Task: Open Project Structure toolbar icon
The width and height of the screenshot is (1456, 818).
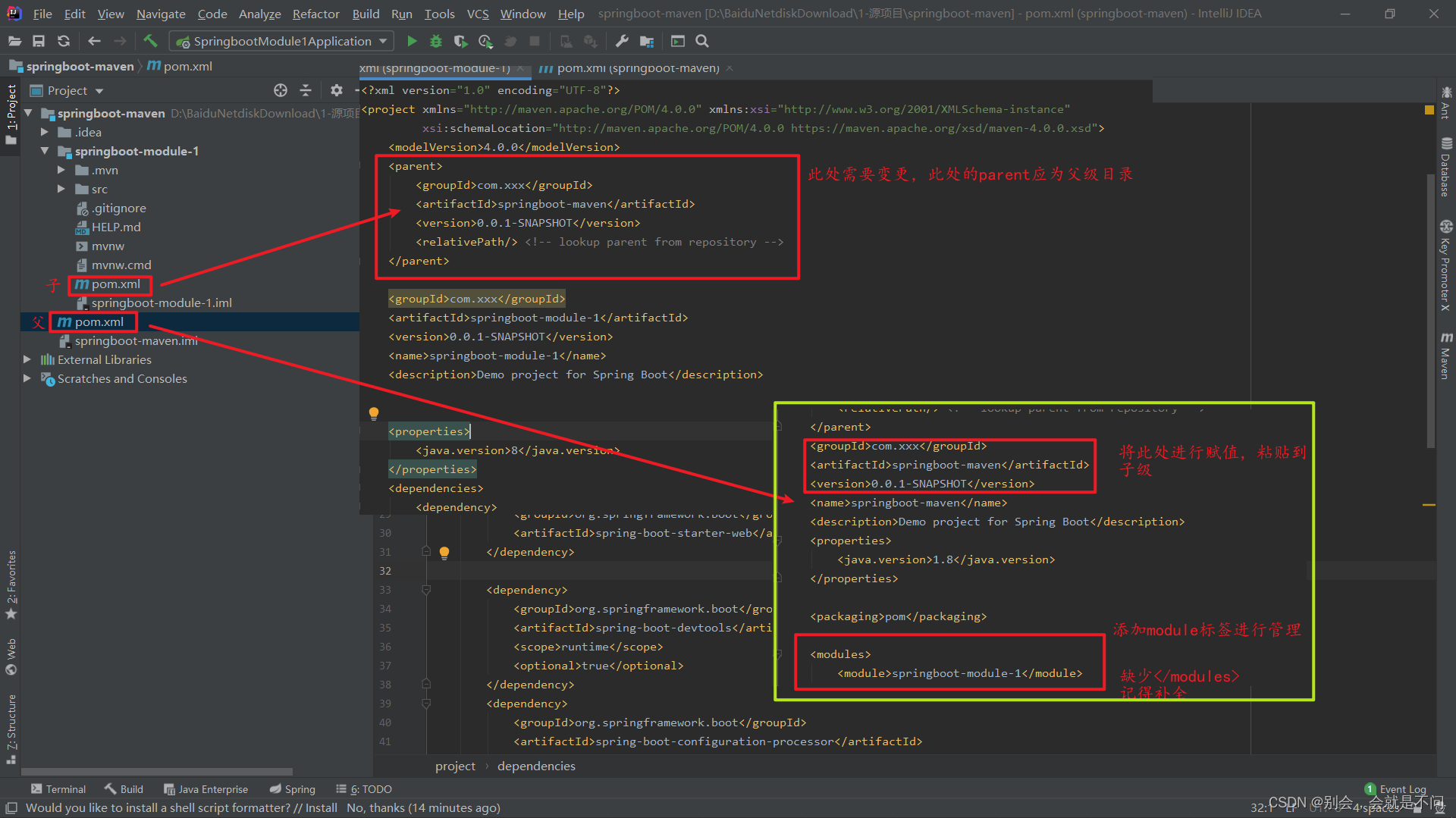Action: point(647,41)
